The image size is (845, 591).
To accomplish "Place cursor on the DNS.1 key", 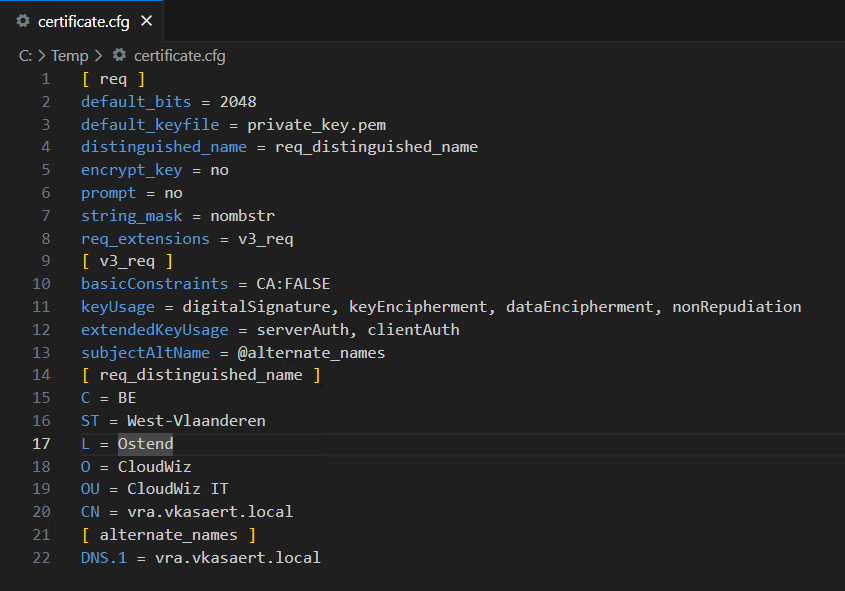I will click(104, 557).
